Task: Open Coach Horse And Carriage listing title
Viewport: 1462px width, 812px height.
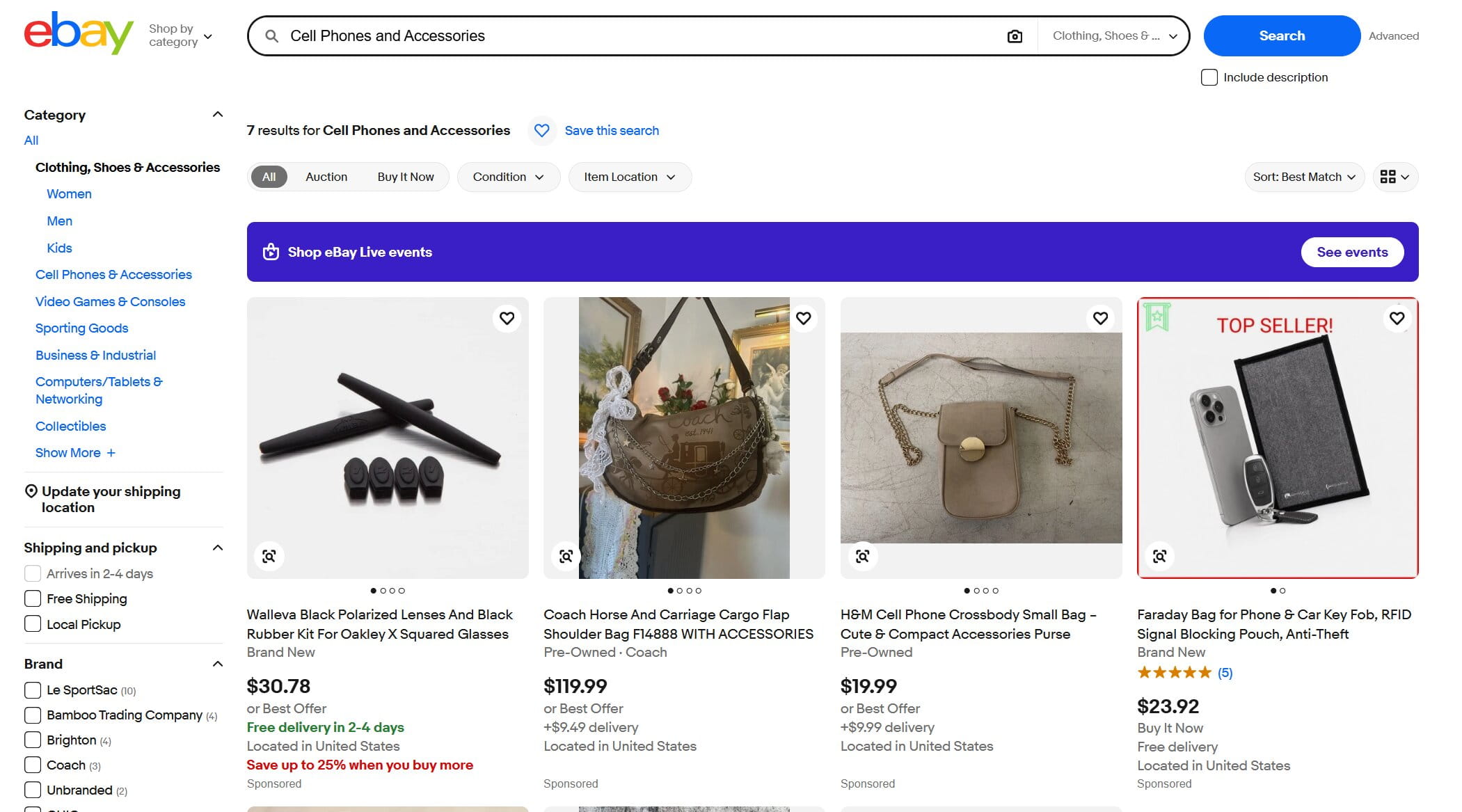Action: pyautogui.click(x=678, y=624)
